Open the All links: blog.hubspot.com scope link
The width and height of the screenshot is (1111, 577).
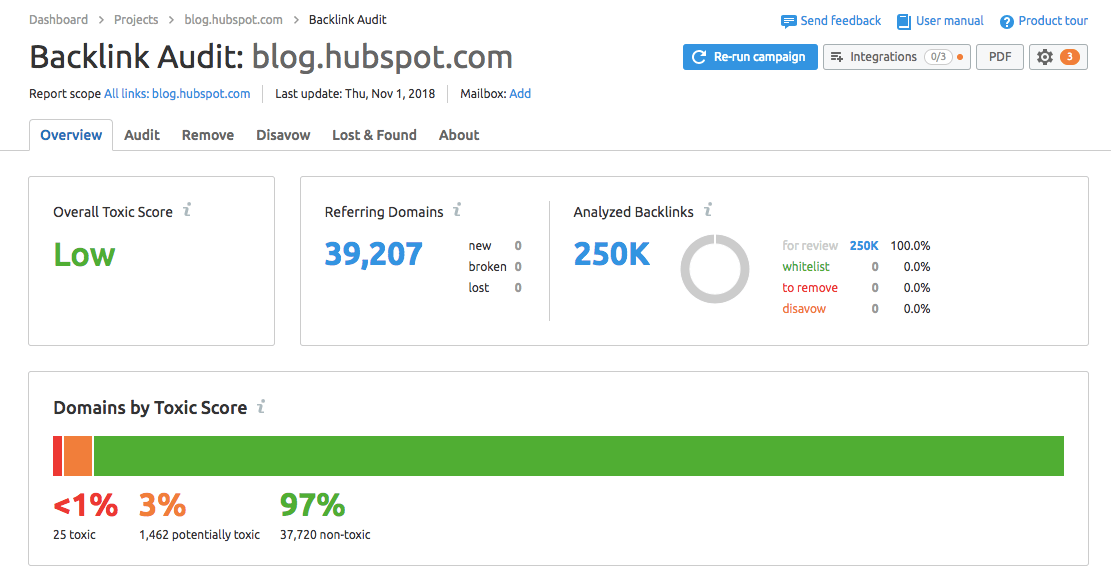click(177, 94)
